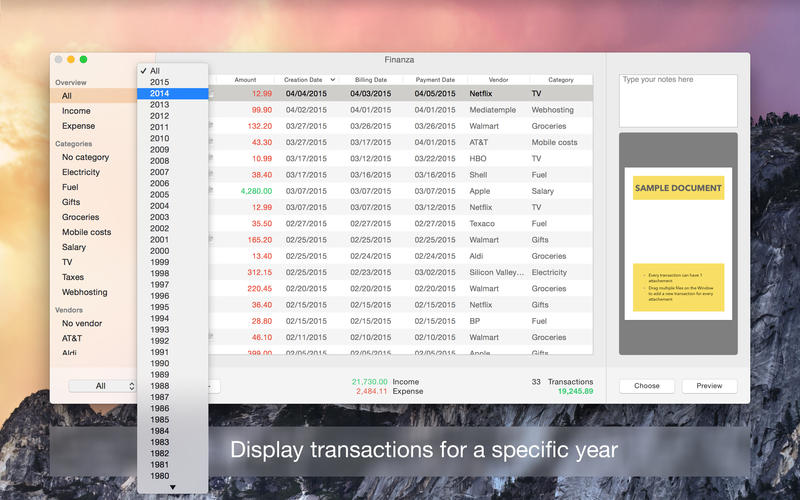Click the 46.10 Walmart amount cell

(262, 337)
